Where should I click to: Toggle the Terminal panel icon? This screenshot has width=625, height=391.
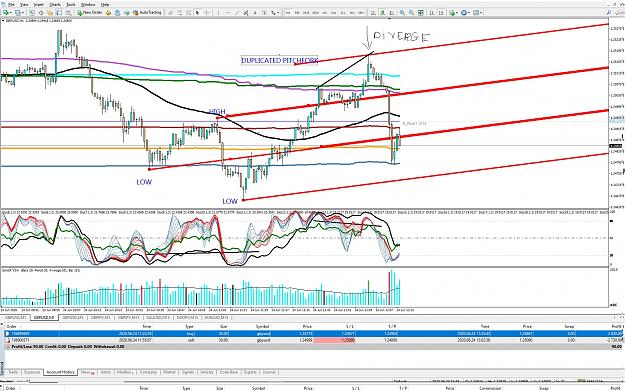pyautogui.click(x=59, y=13)
